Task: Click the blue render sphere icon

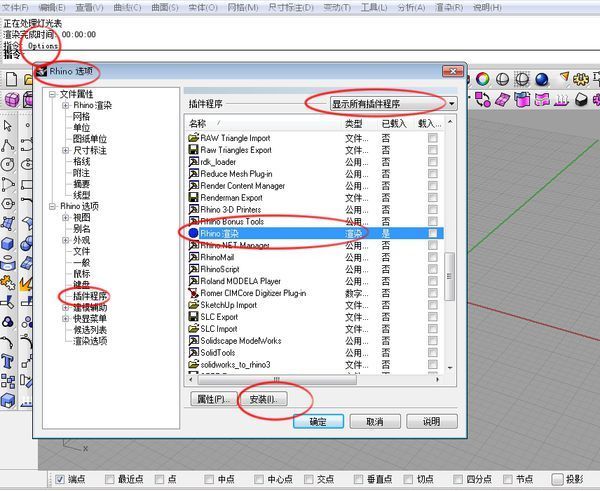Action: 542,80
